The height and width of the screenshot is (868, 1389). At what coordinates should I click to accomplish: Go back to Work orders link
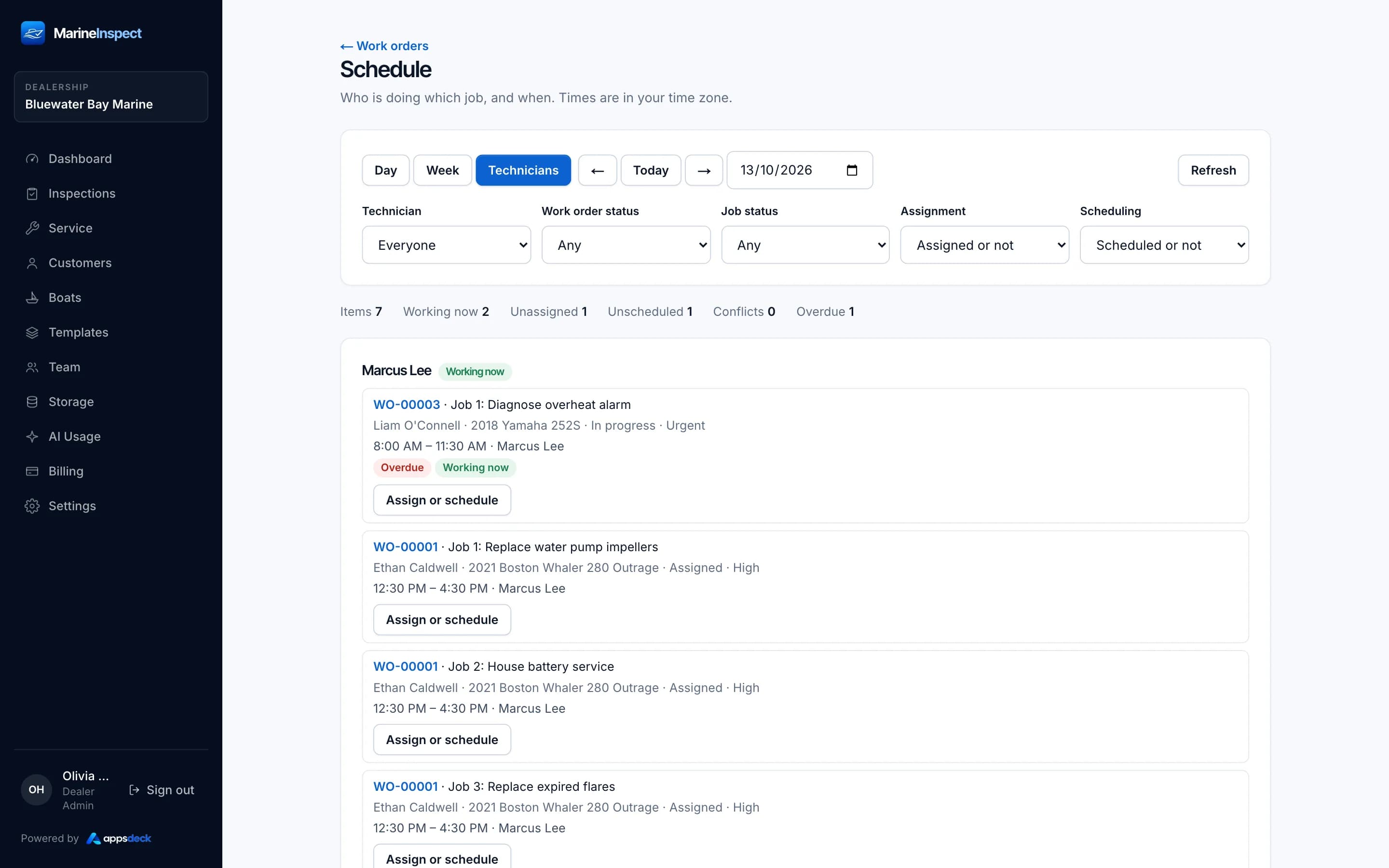pos(384,46)
